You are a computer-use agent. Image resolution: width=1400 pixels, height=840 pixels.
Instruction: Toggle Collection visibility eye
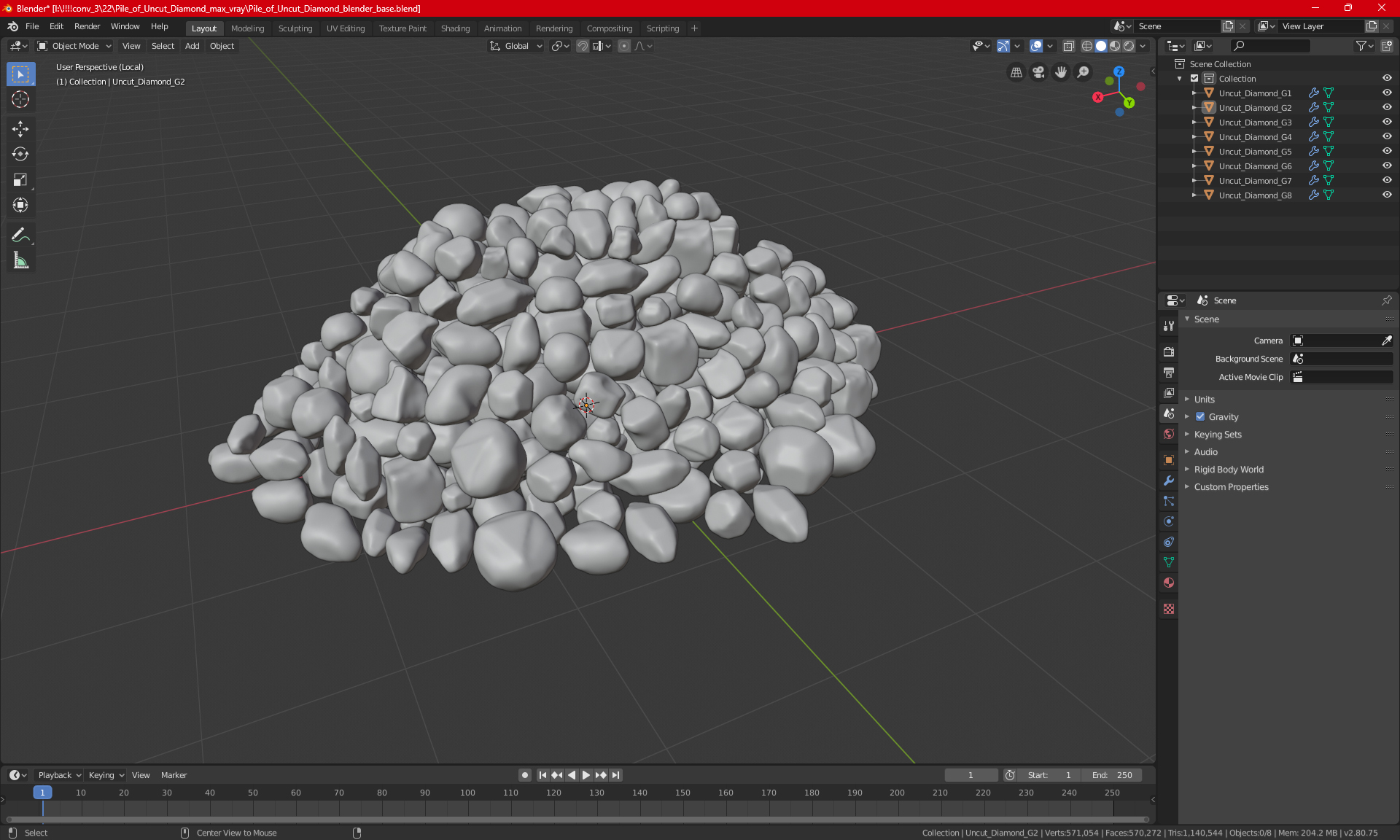pos(1387,78)
